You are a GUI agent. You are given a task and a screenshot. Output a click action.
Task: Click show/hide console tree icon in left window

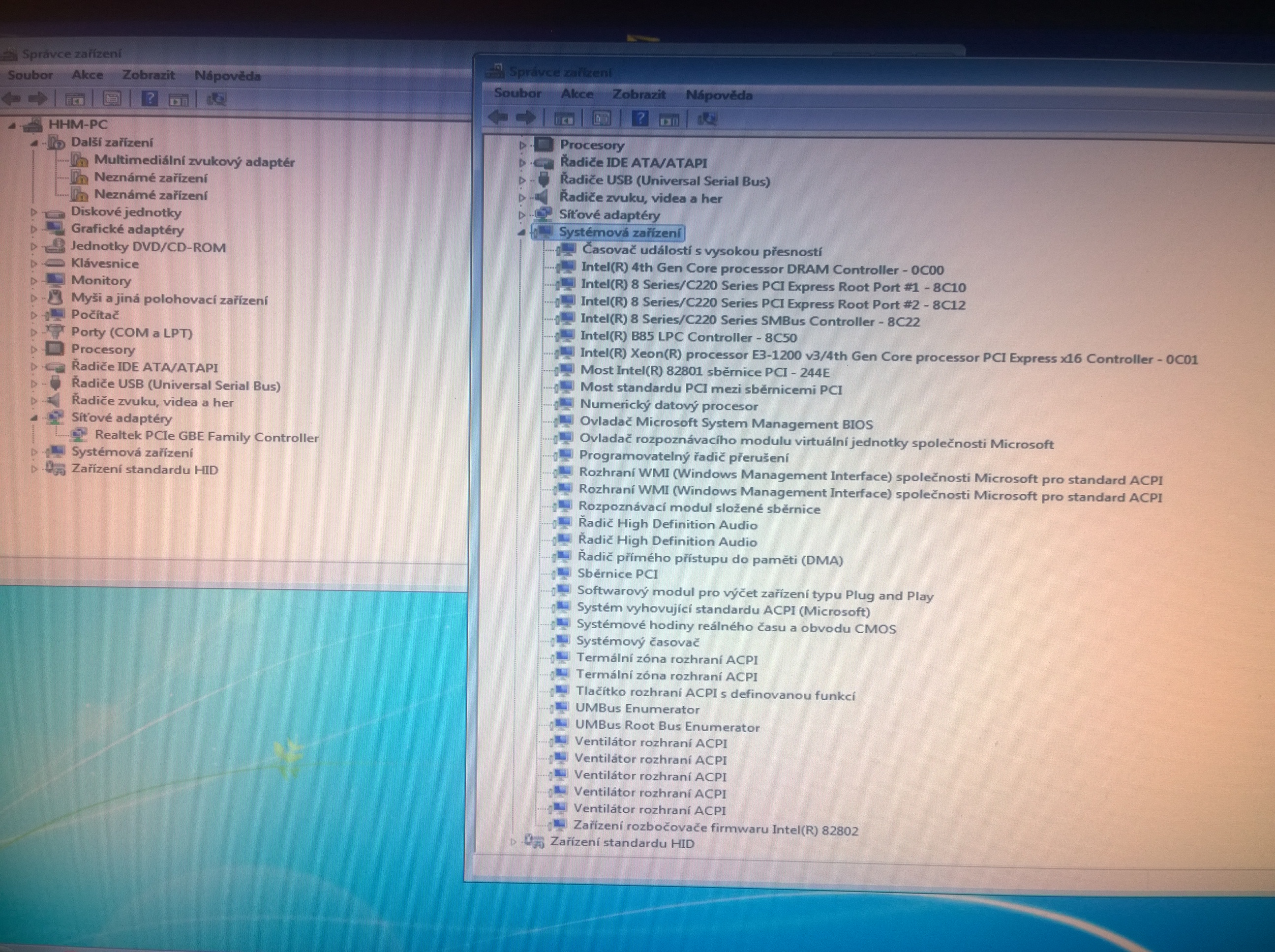(74, 99)
